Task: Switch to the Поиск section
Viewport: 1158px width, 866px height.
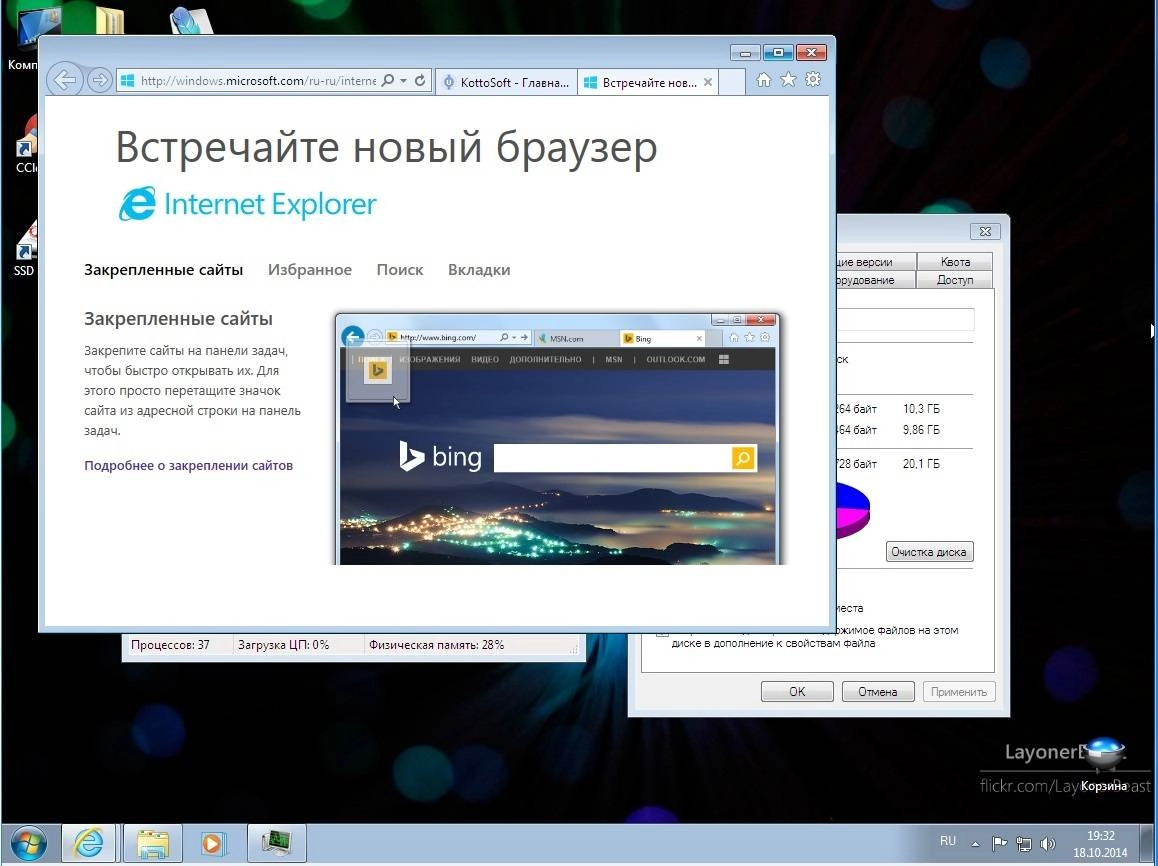Action: pyautogui.click(x=400, y=269)
